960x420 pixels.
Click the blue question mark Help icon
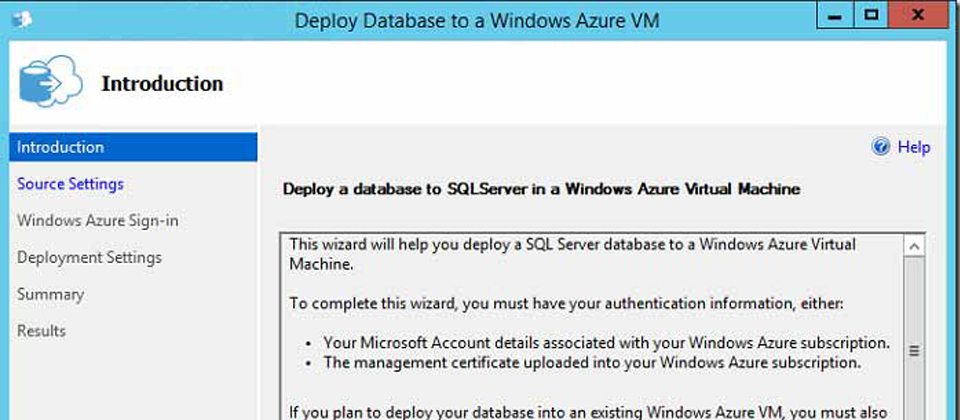(881, 147)
